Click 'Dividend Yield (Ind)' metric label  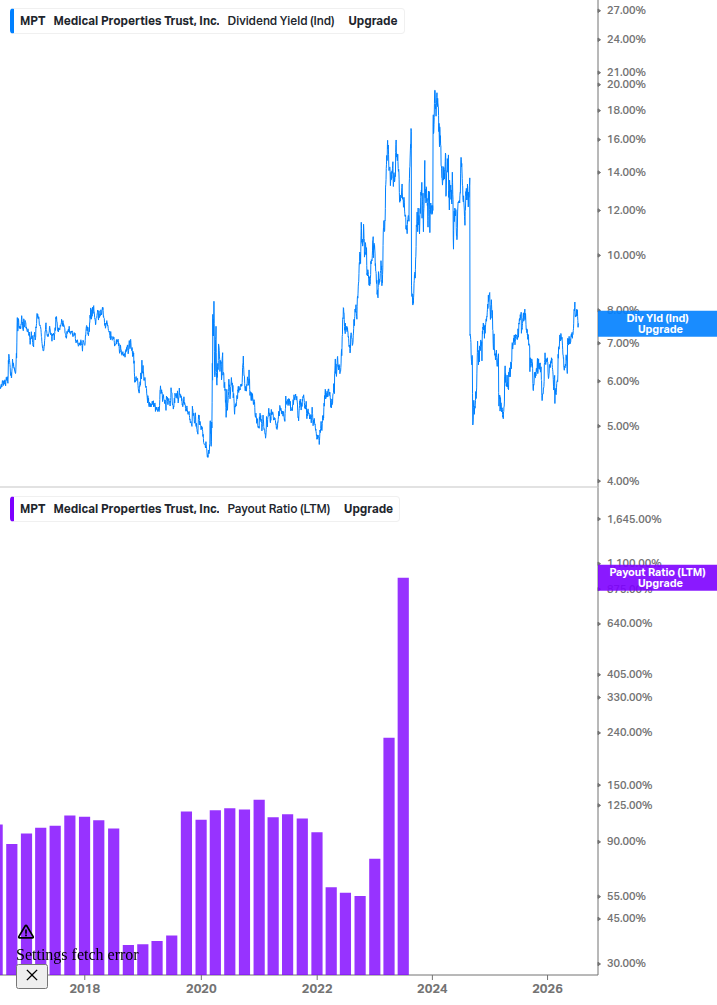[281, 21]
